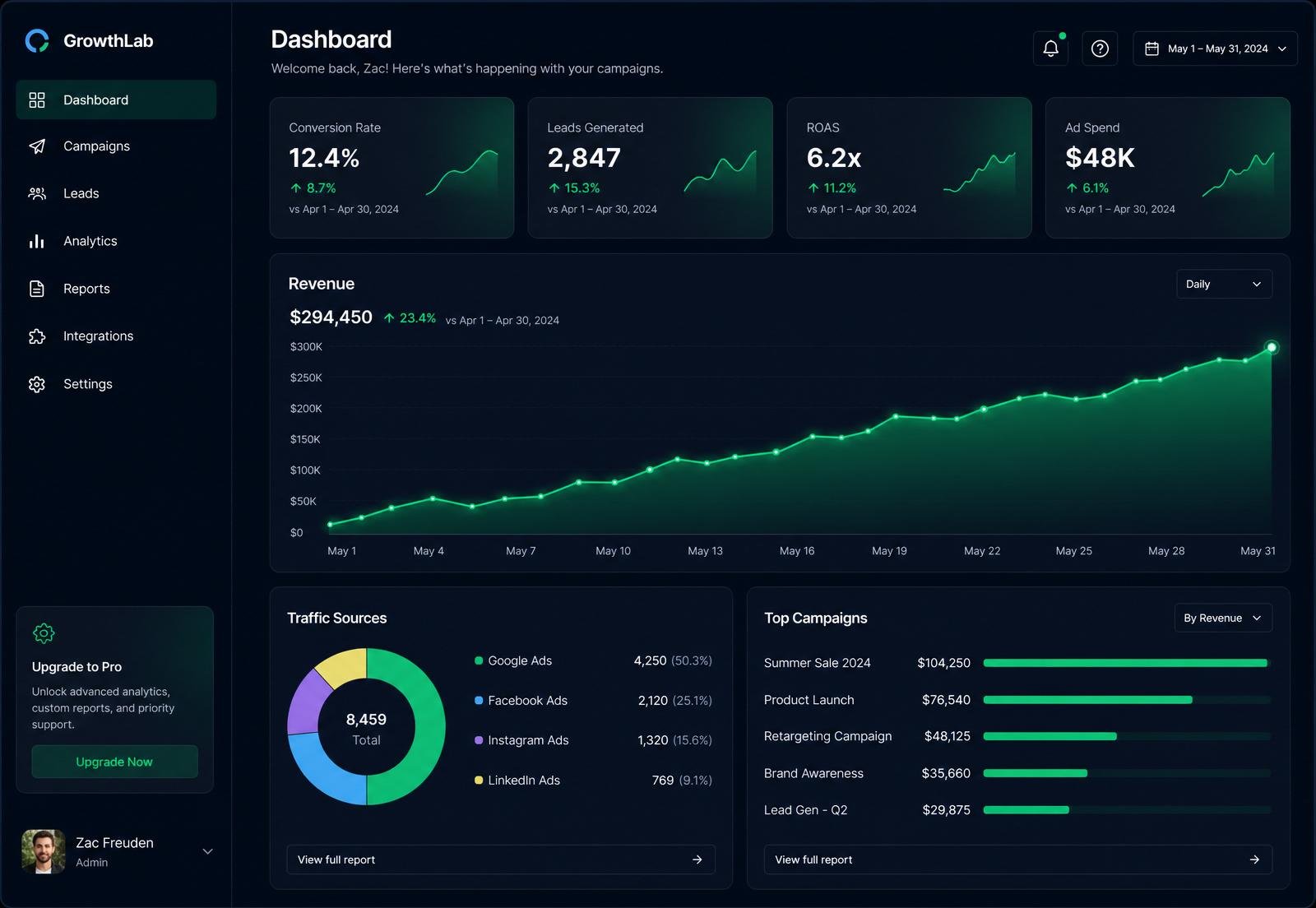The width and height of the screenshot is (1316, 908).
Task: Click the Campaigns paper-plane icon
Action: tap(37, 146)
